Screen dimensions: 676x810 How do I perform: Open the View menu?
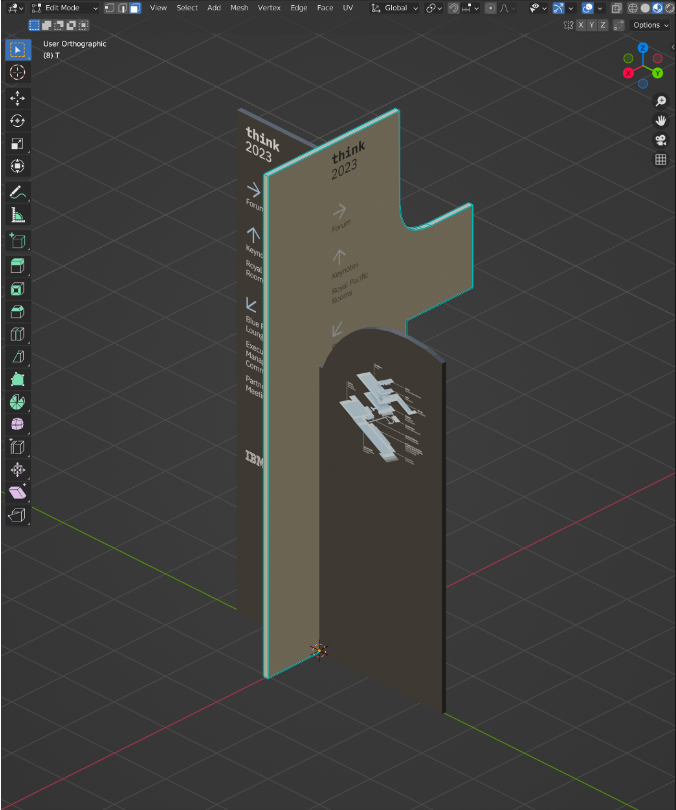pos(158,8)
